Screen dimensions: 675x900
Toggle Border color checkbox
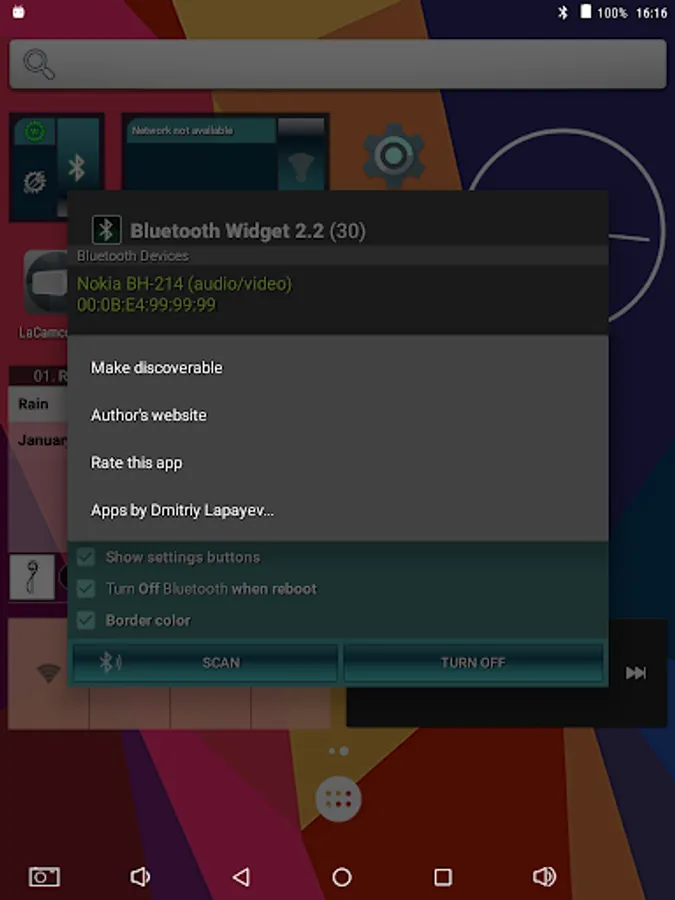click(86, 620)
